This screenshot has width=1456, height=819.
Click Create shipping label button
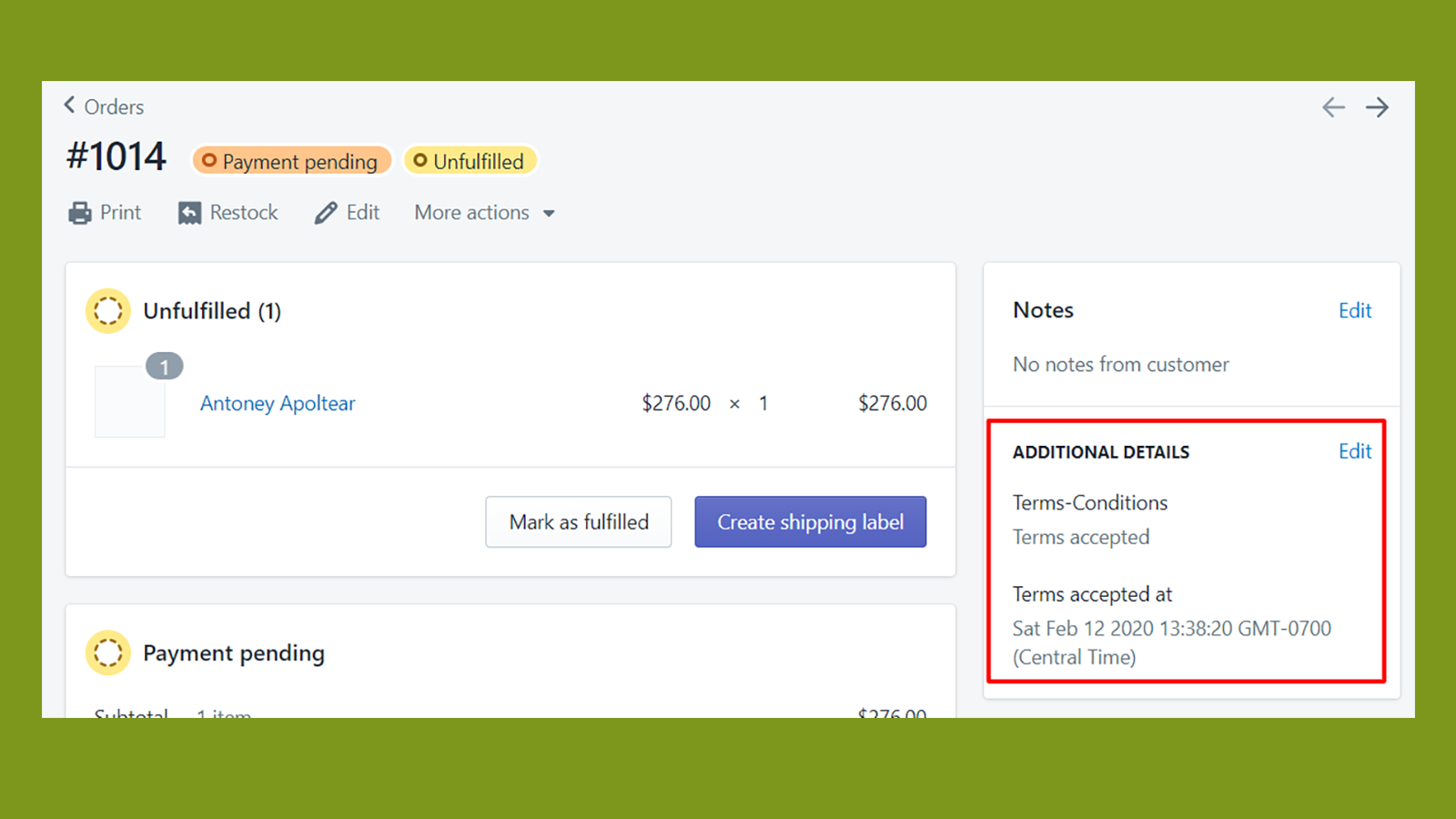(x=811, y=521)
